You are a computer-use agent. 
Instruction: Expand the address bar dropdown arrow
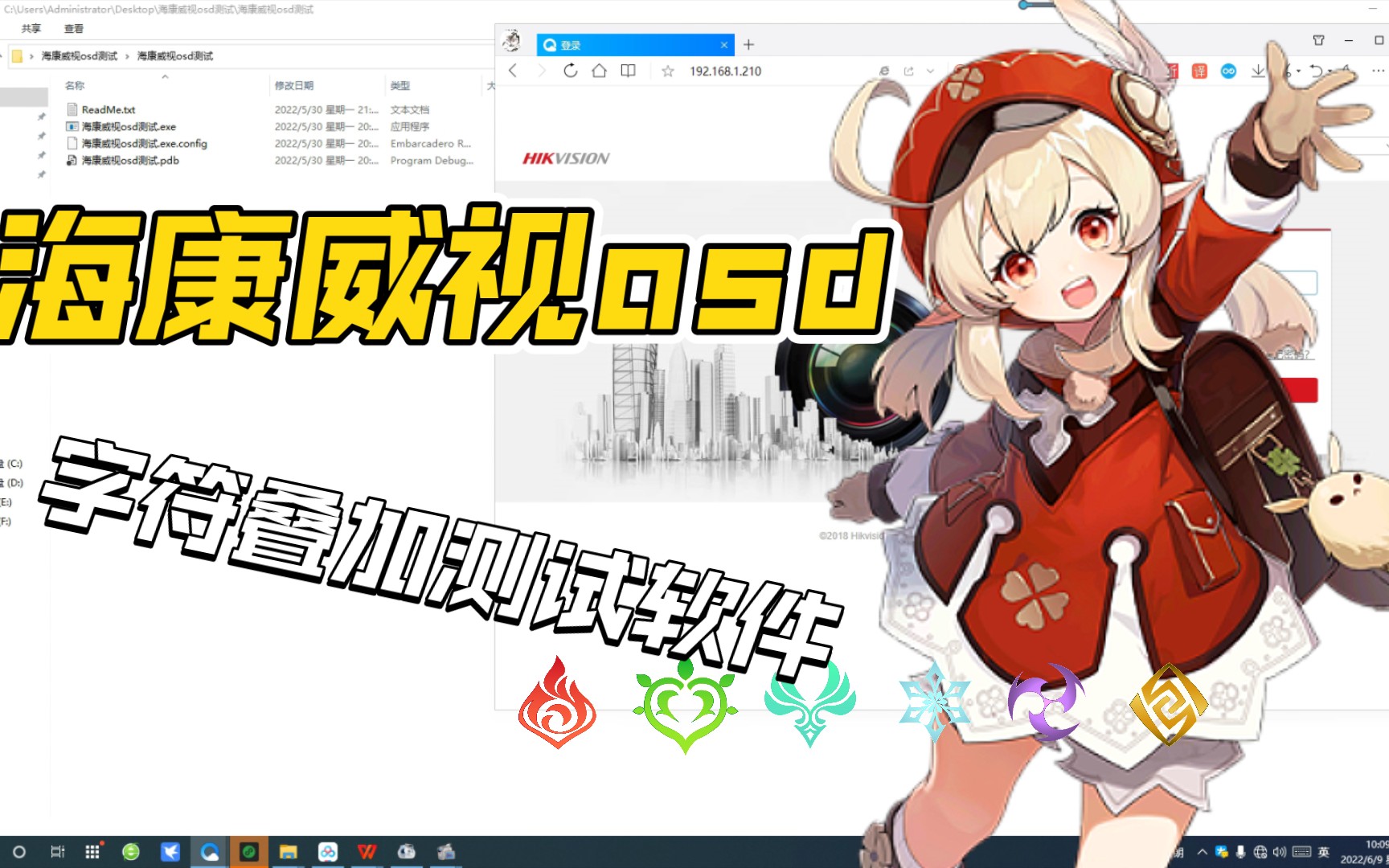930,71
